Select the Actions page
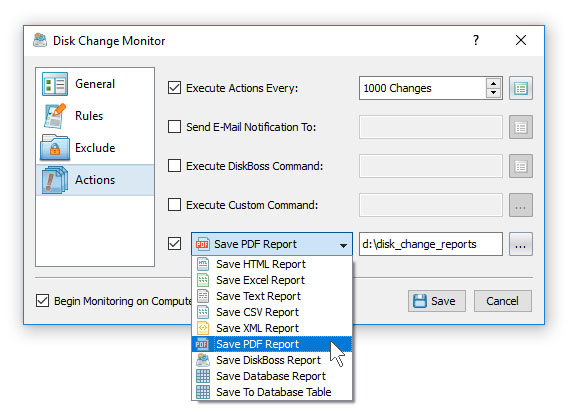Screen dimensions: 571x414 (x=95, y=180)
